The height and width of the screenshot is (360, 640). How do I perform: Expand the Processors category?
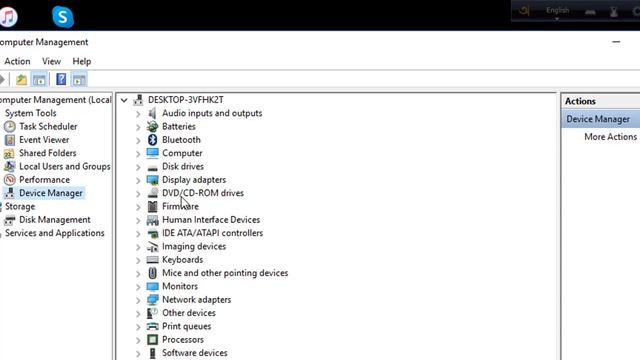coord(138,340)
